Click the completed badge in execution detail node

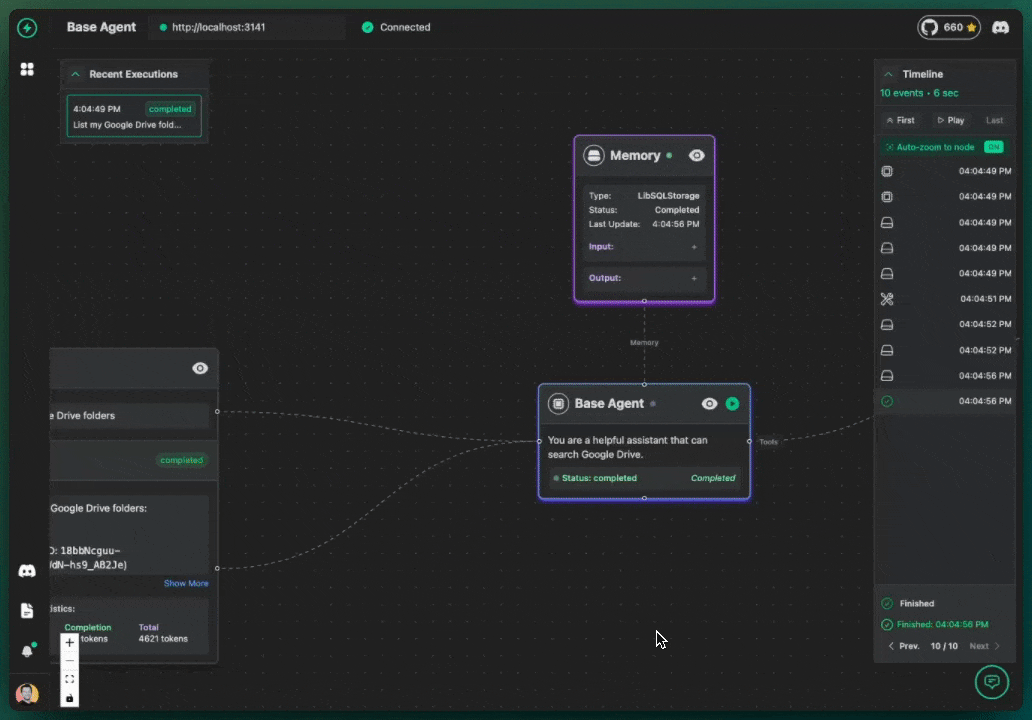[182, 460]
